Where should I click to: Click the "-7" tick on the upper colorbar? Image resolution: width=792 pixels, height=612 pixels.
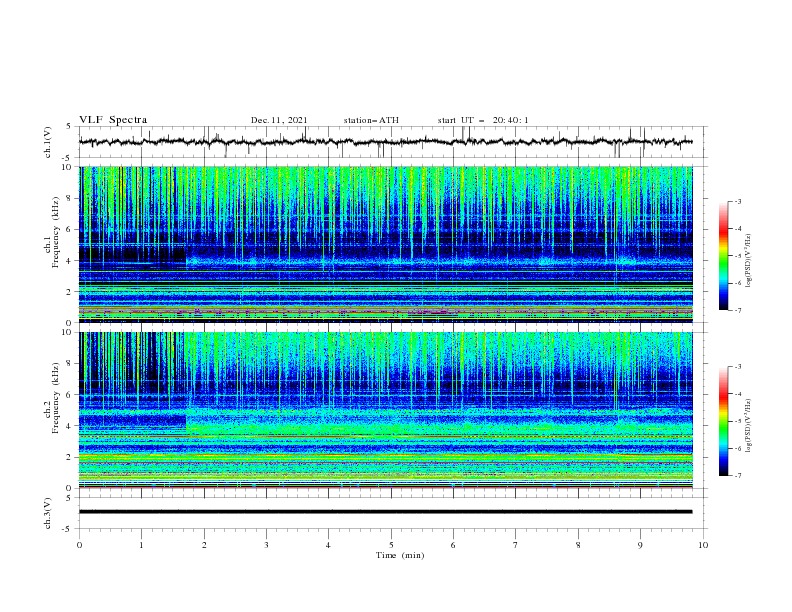coord(737,310)
